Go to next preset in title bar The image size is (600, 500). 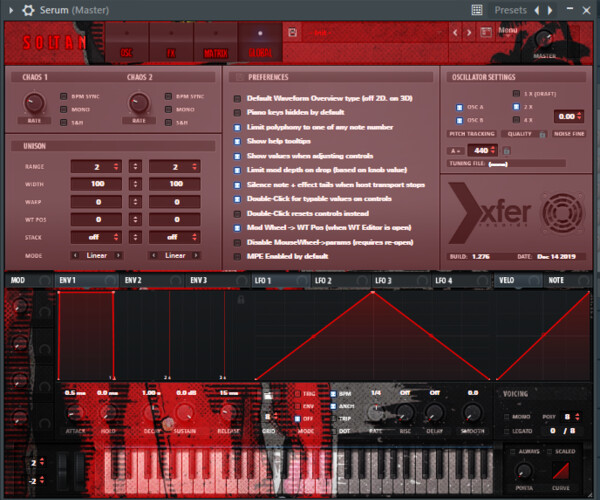[550, 10]
